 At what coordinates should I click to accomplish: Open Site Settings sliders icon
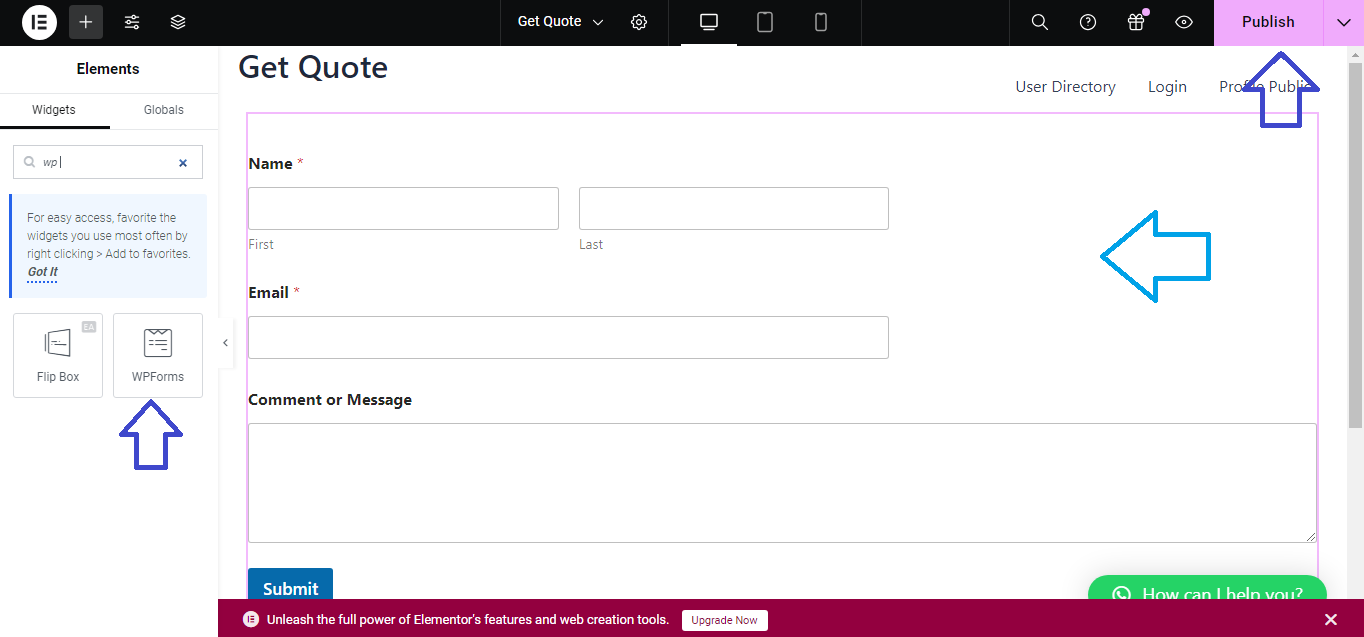(x=132, y=22)
